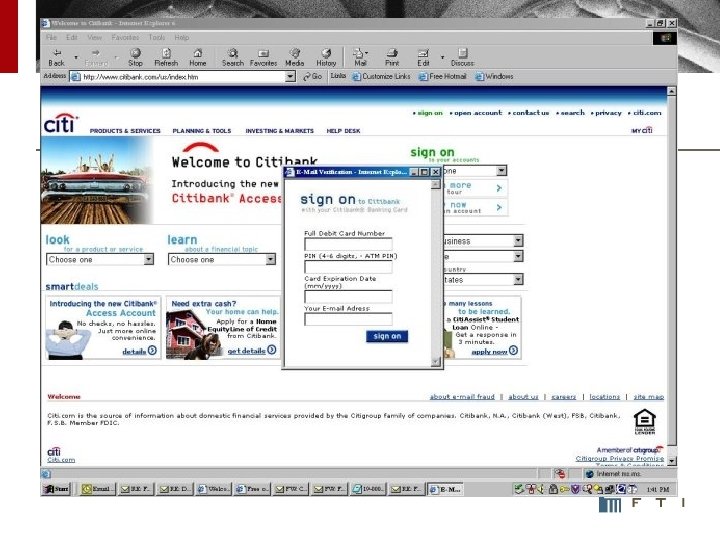The image size is (720, 540).
Task: Click the contact us top link
Action: point(530,112)
